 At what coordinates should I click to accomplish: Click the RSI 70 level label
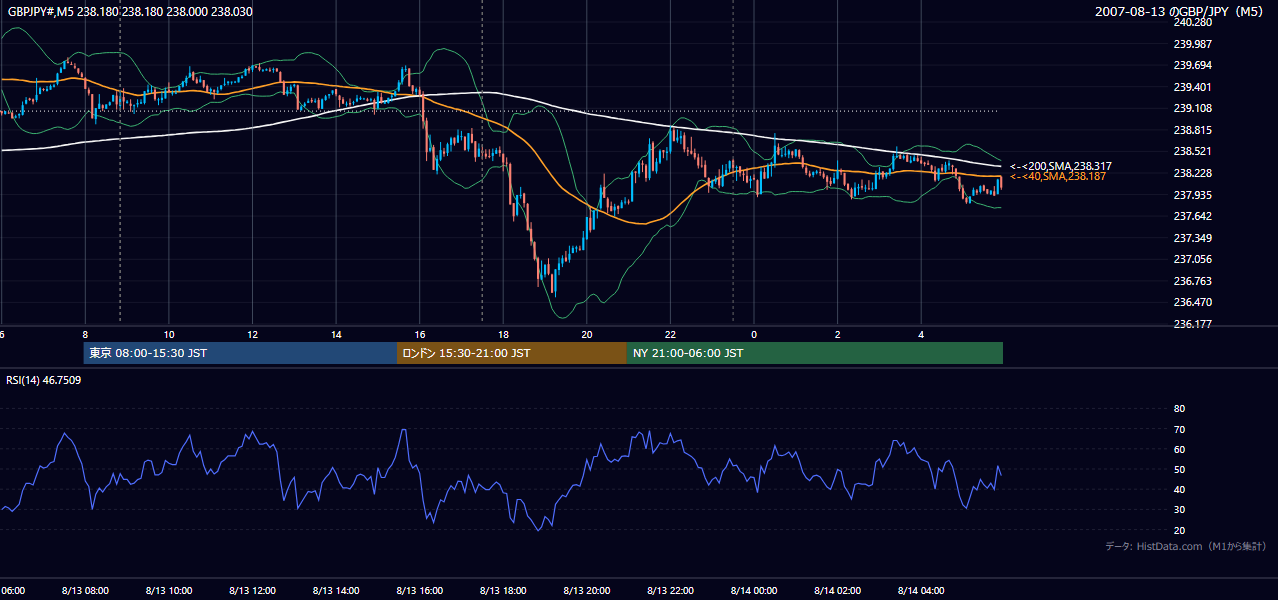(1179, 429)
